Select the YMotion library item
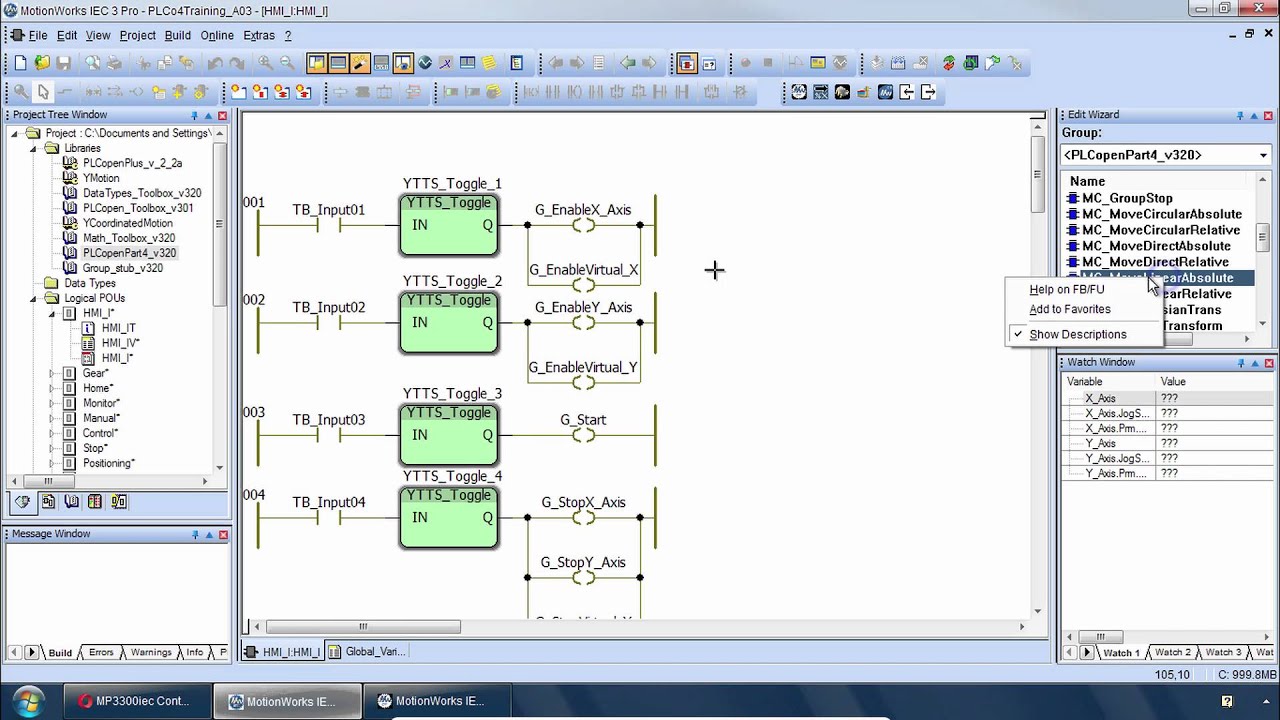The width and height of the screenshot is (1280, 720). click(101, 178)
